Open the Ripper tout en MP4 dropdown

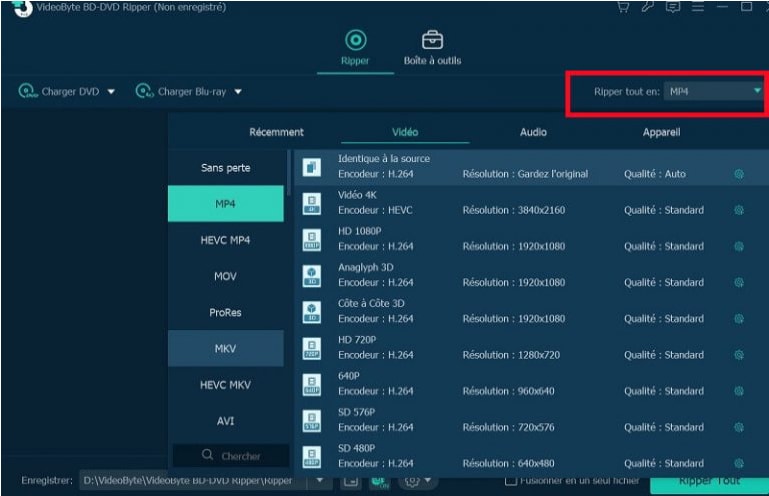[713, 91]
